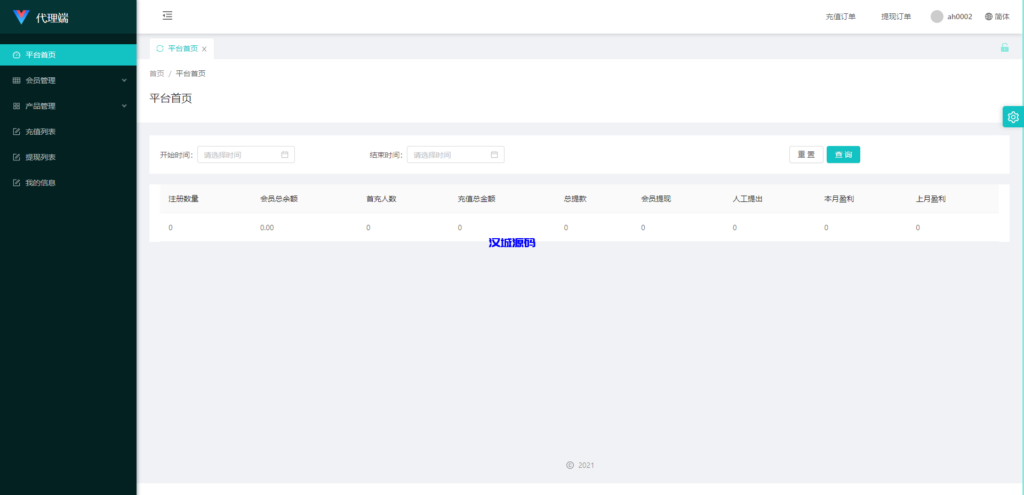Open 产品管理 sidebar menu
1024x495 pixels.
68,106
